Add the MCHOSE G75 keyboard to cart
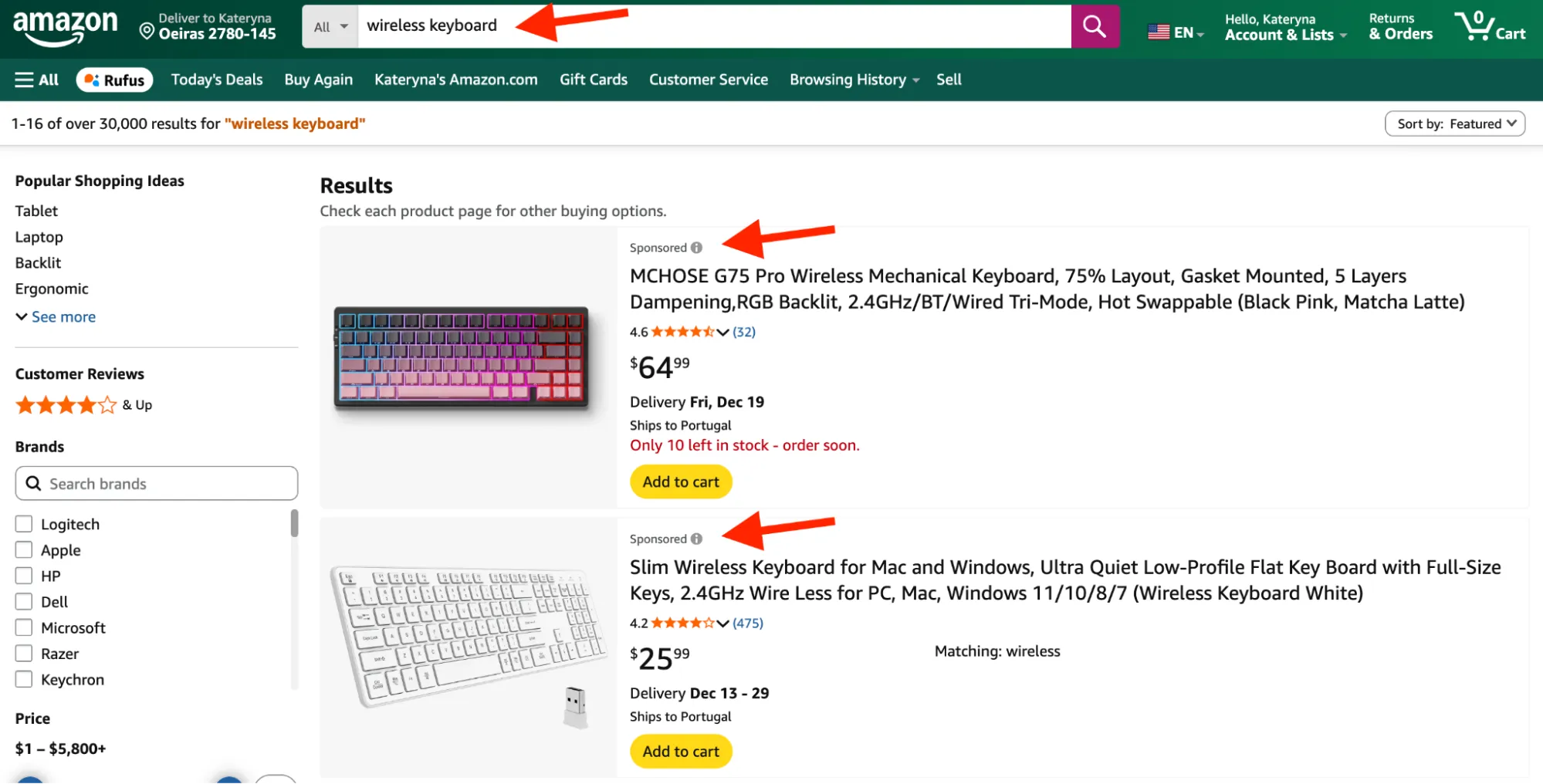Screen dimensions: 1543x784 click(x=680, y=481)
